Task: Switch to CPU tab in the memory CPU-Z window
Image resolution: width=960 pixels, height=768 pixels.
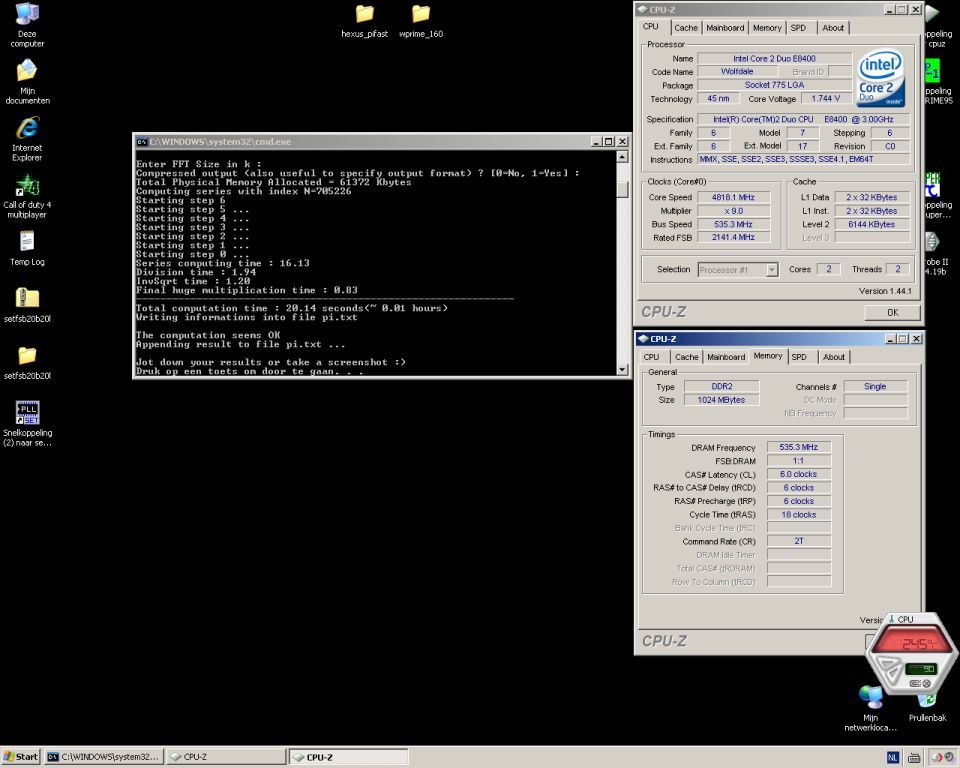Action: (651, 356)
